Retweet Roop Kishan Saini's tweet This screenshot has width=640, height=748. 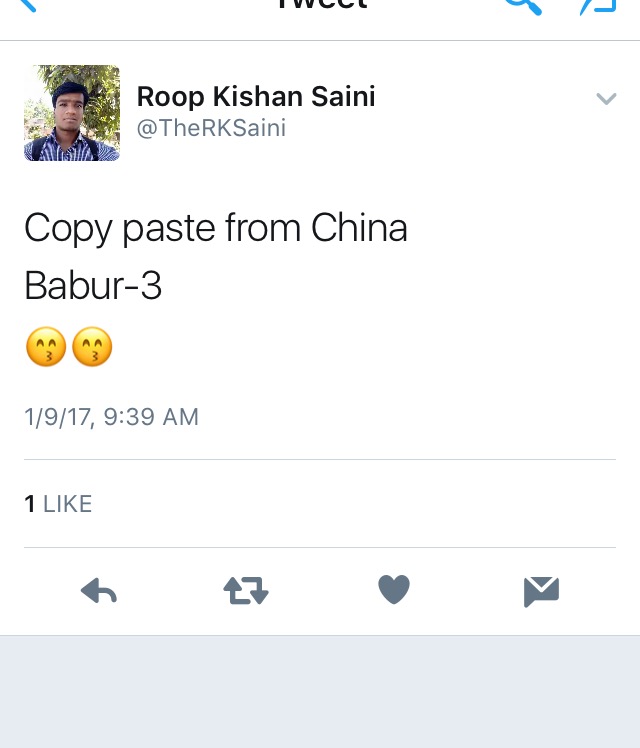pyautogui.click(x=246, y=591)
